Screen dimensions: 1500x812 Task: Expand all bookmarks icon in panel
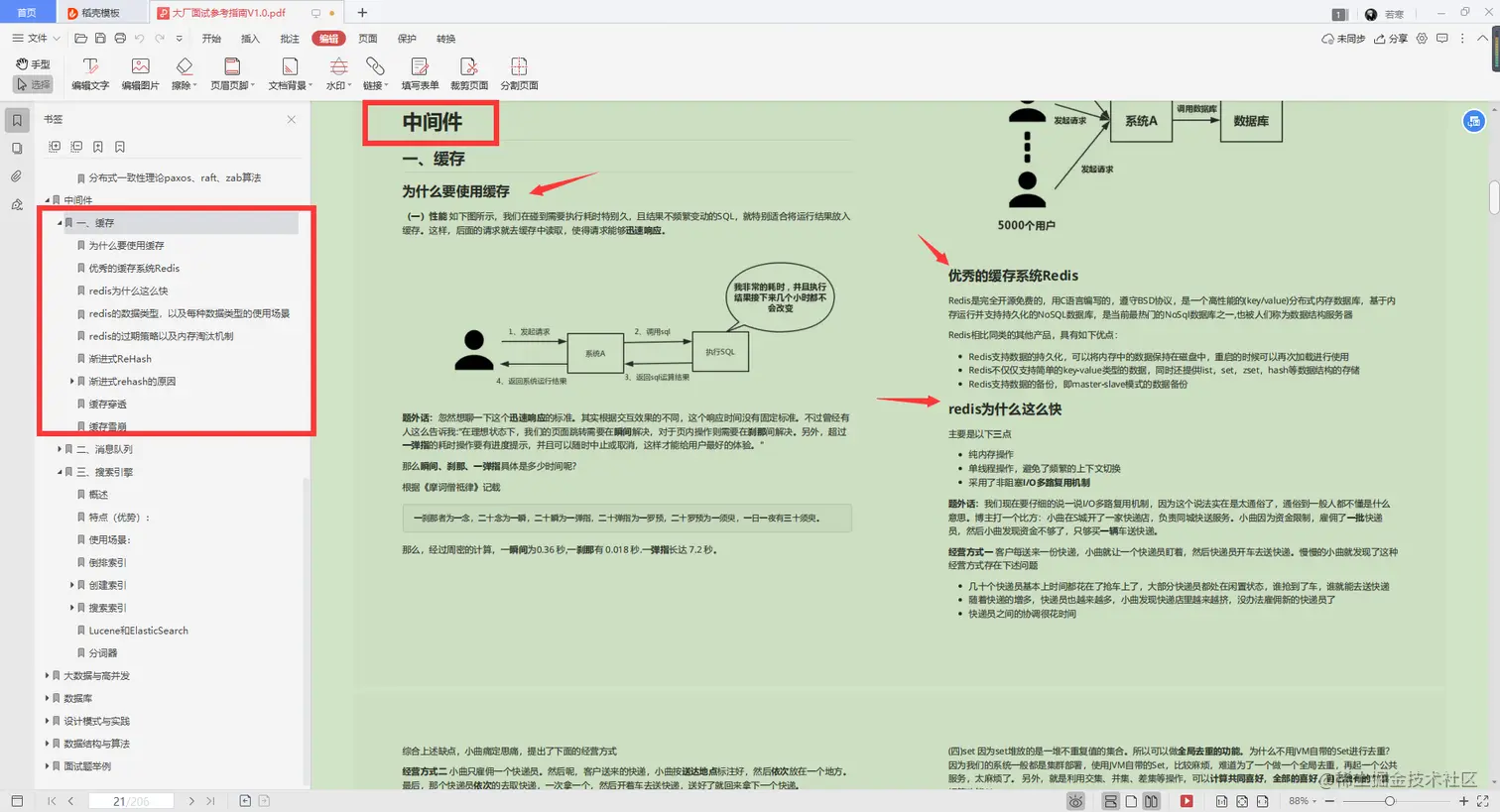point(55,147)
